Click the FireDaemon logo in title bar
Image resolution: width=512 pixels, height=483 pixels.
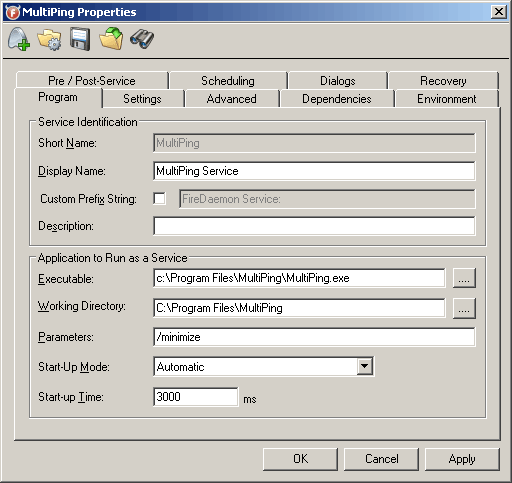[x=13, y=12]
